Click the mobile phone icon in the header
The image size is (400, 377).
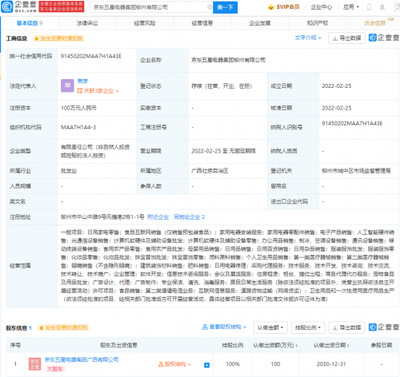pyautogui.click(x=369, y=7)
